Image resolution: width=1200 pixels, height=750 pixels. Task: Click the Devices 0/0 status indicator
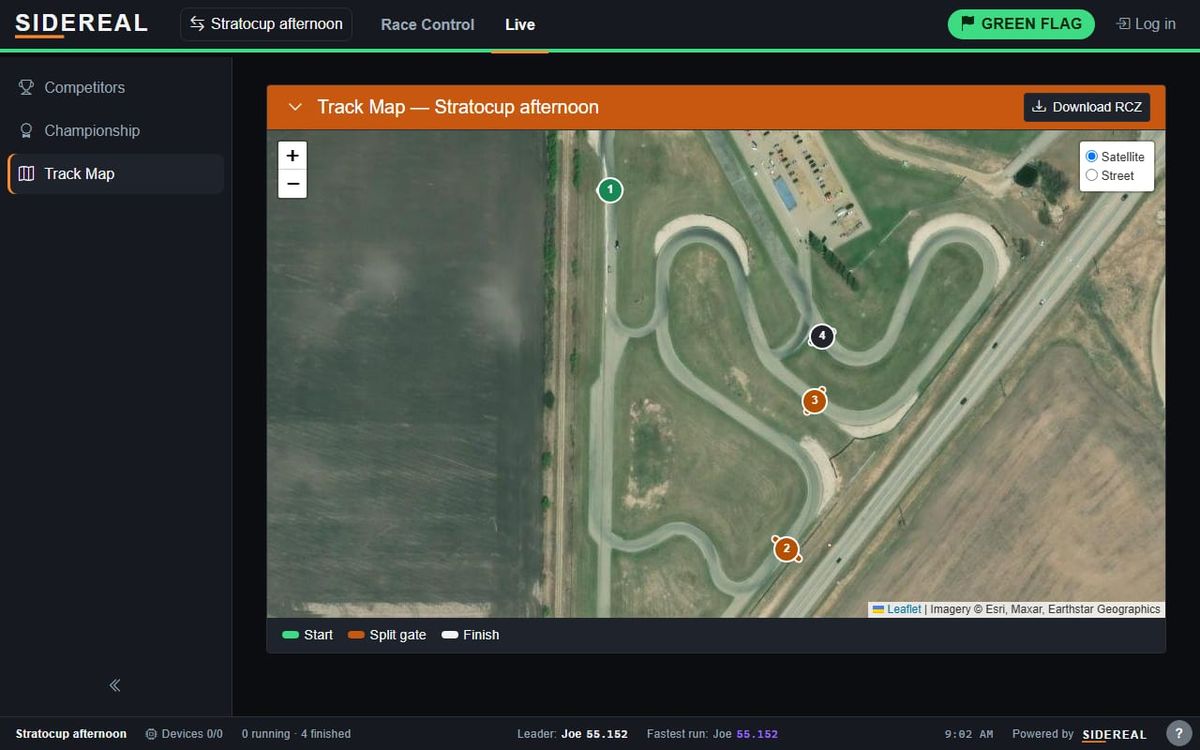click(x=184, y=734)
